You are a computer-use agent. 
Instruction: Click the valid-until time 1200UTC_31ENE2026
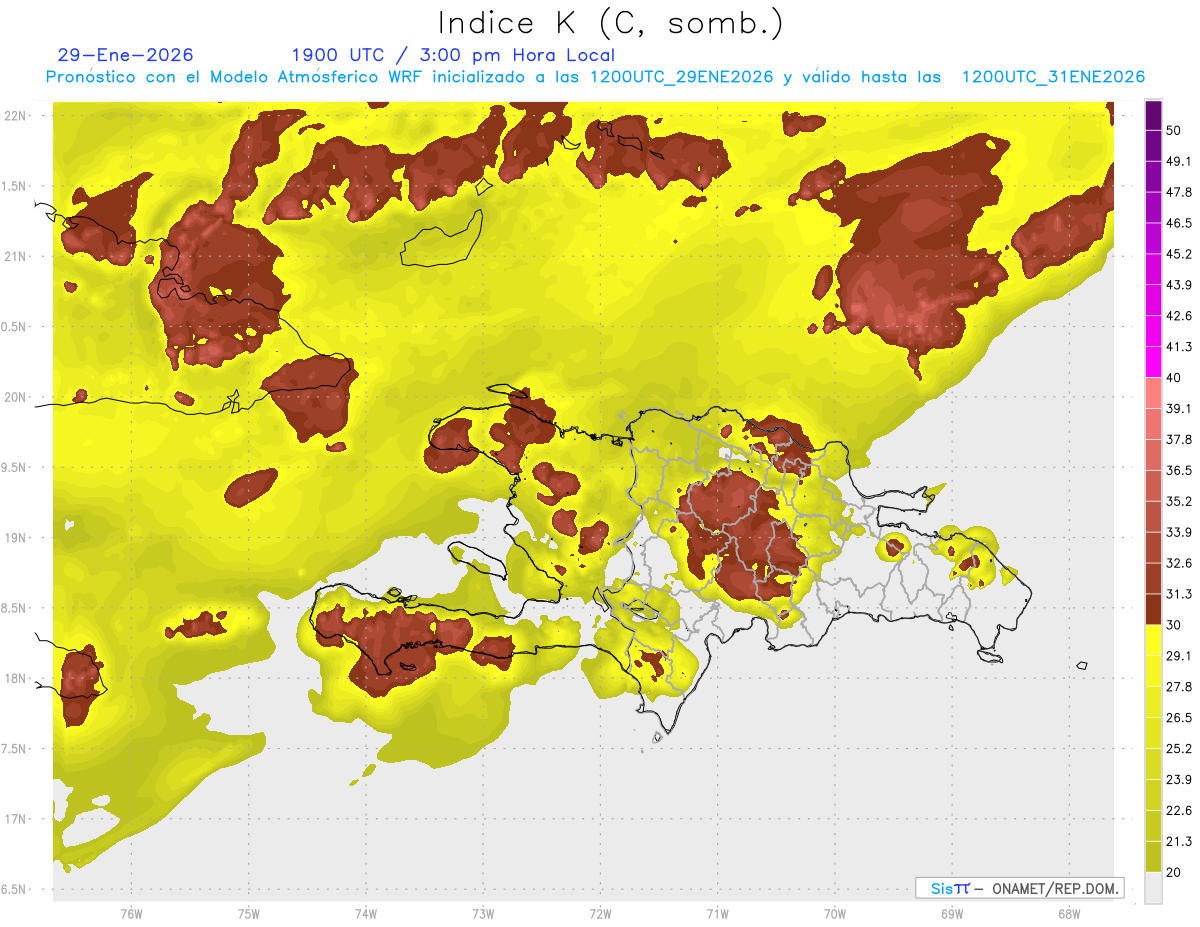click(x=1052, y=77)
